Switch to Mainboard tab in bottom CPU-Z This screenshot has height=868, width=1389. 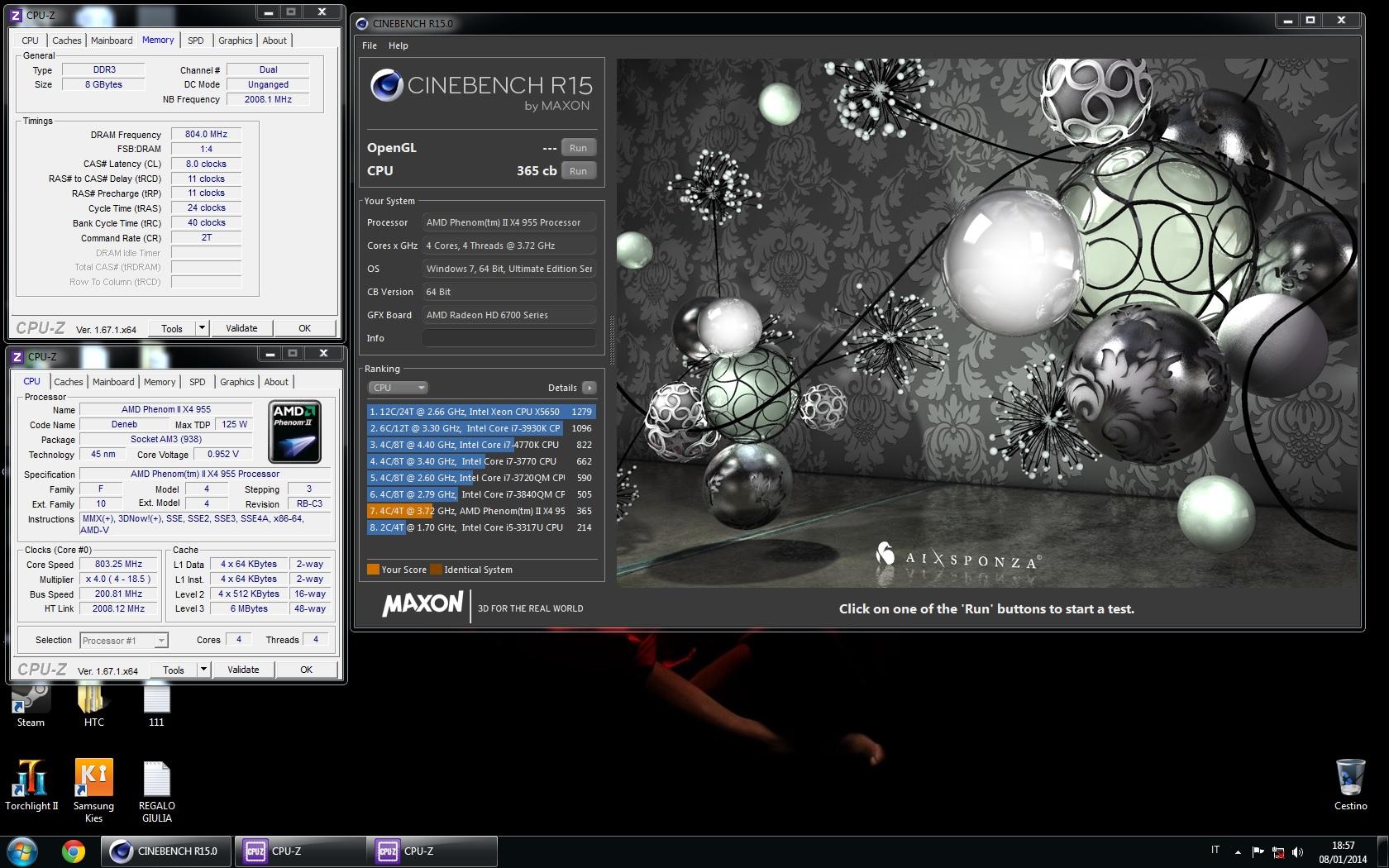click(113, 382)
